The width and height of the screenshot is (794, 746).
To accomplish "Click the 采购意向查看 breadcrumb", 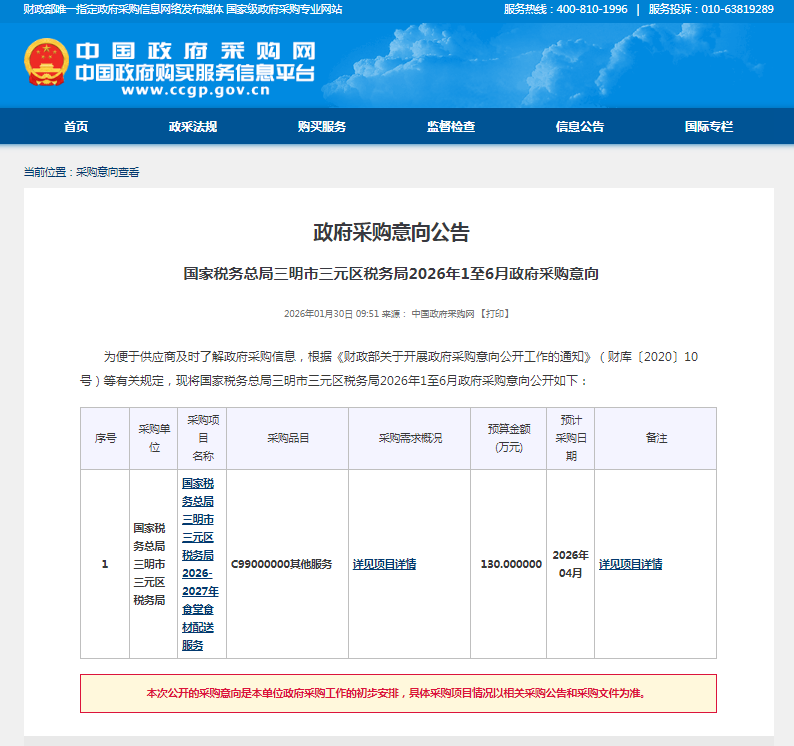I will pyautogui.click(x=108, y=172).
